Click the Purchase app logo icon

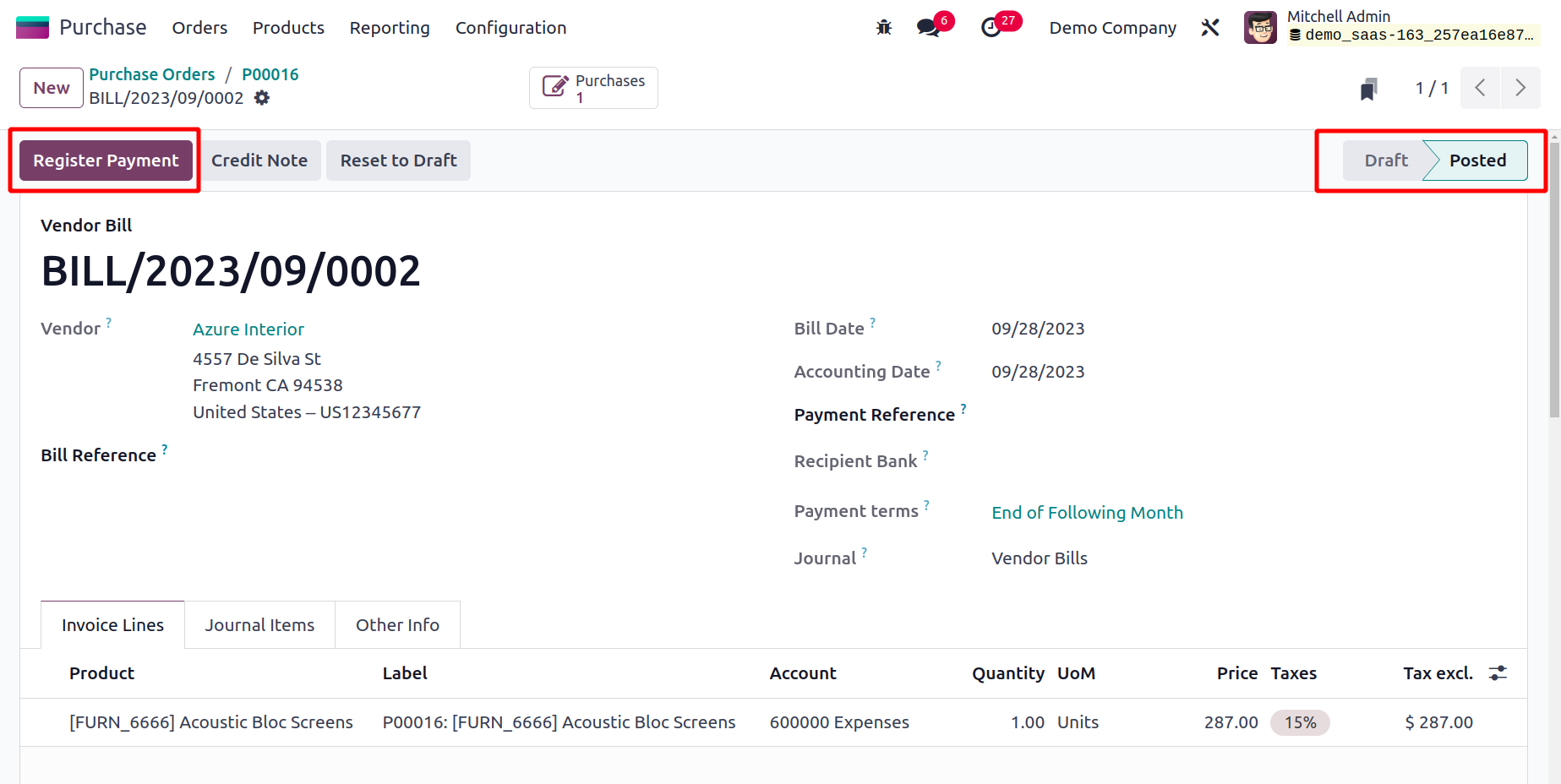coord(32,28)
